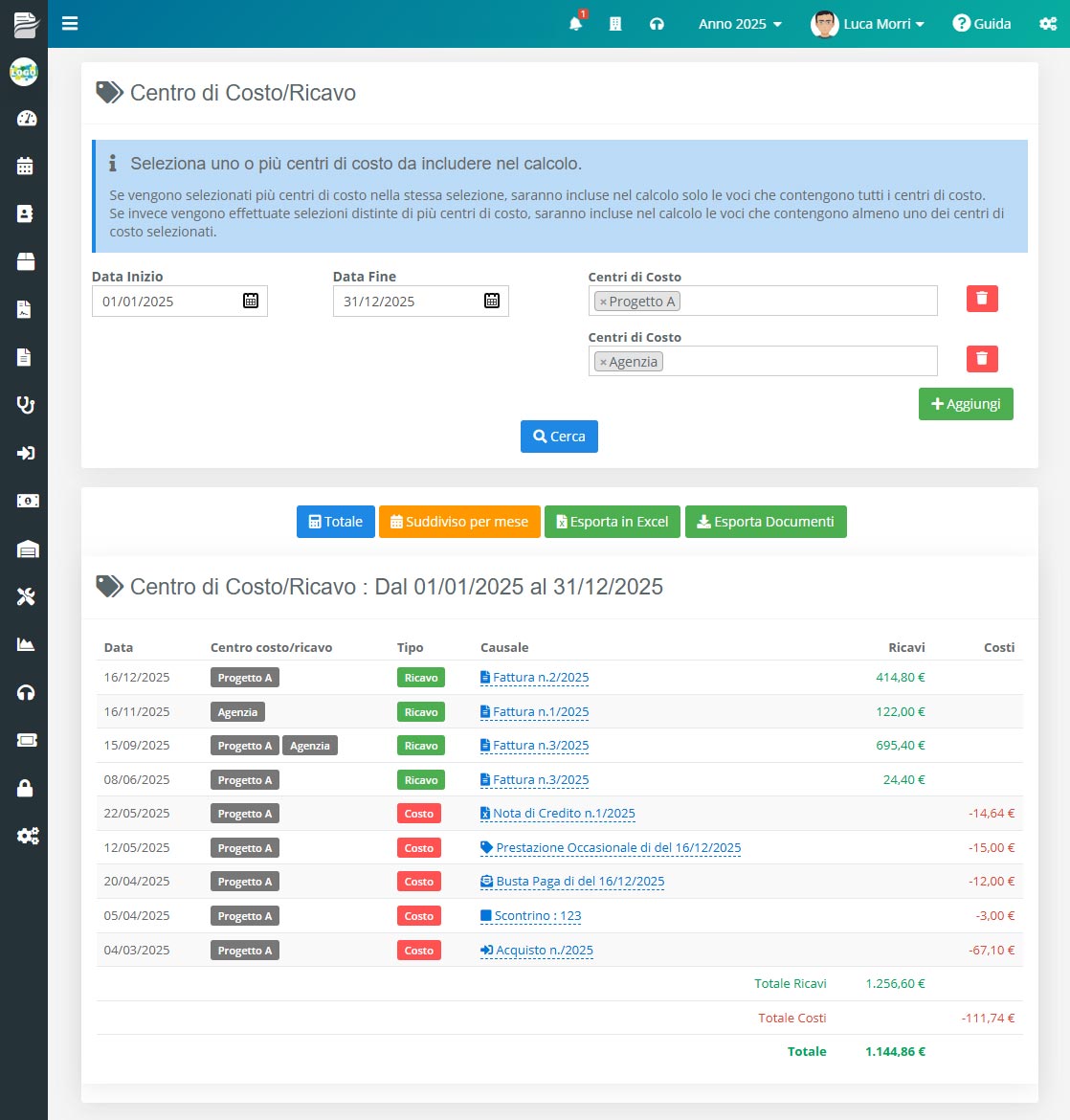The image size is (1070, 1120).
Task: Open the hamburger menu in the top bar
Action: coord(70,24)
